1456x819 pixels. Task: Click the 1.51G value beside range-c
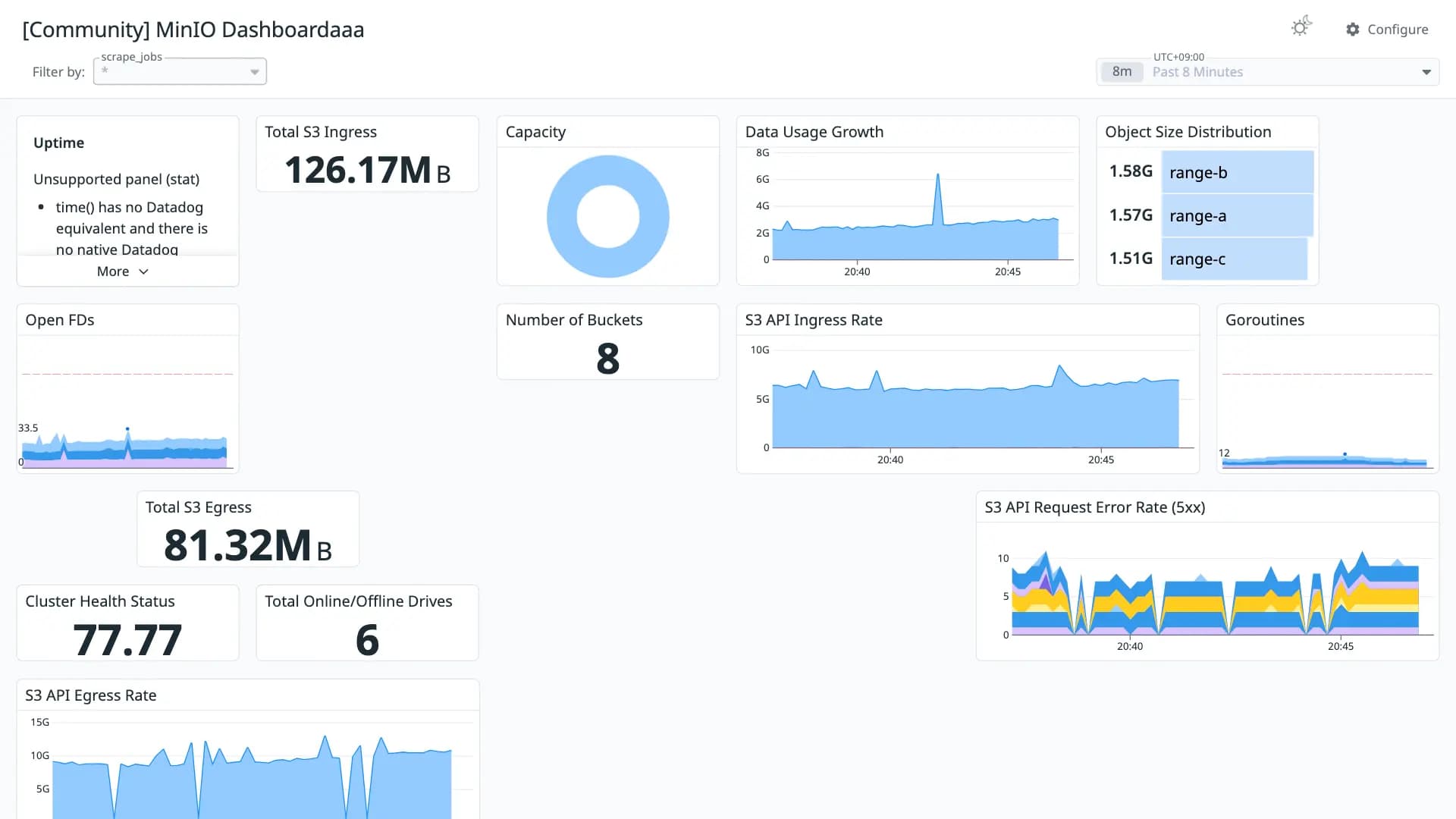pos(1131,259)
